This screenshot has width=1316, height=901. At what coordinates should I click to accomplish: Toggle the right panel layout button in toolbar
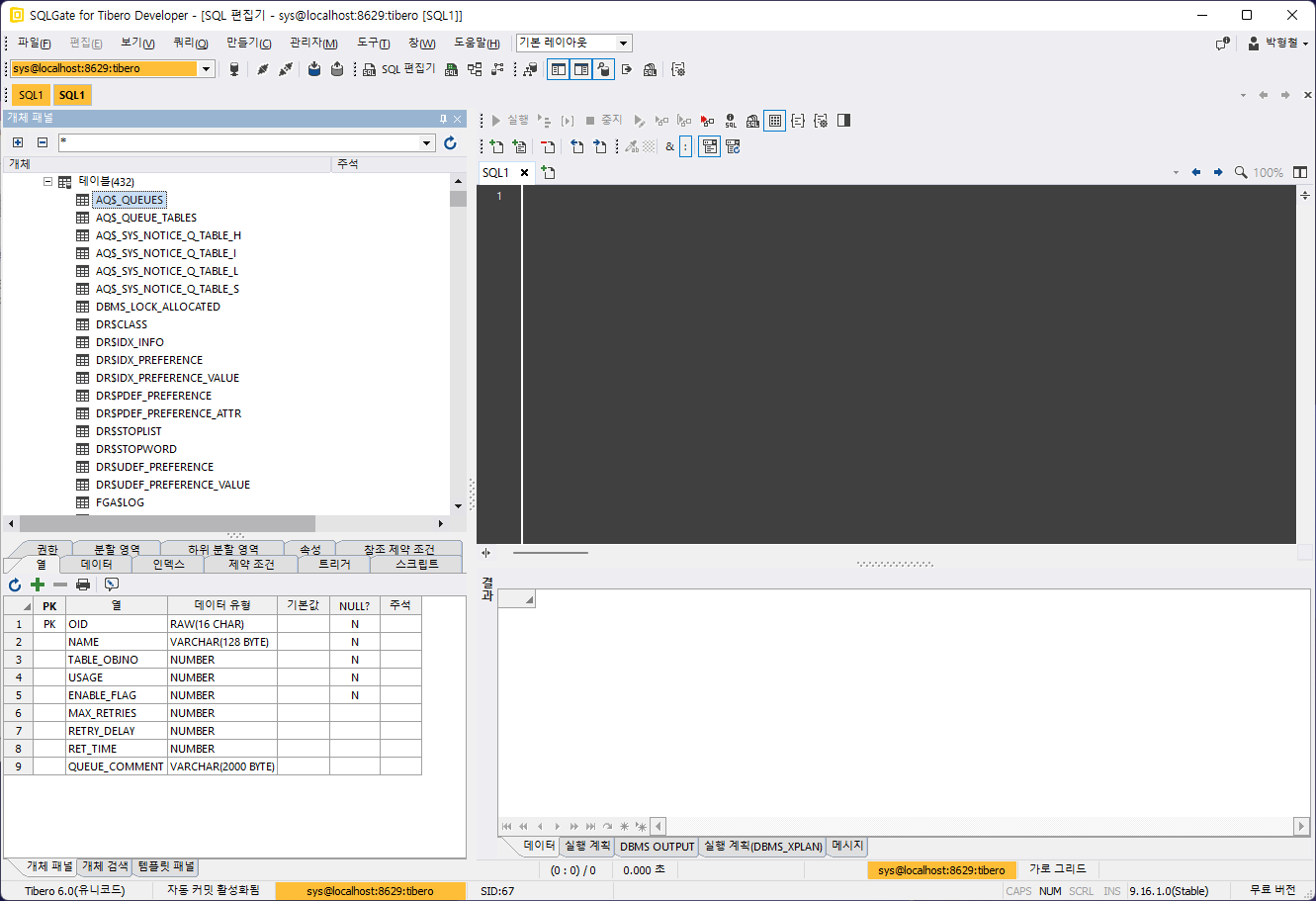[581, 69]
